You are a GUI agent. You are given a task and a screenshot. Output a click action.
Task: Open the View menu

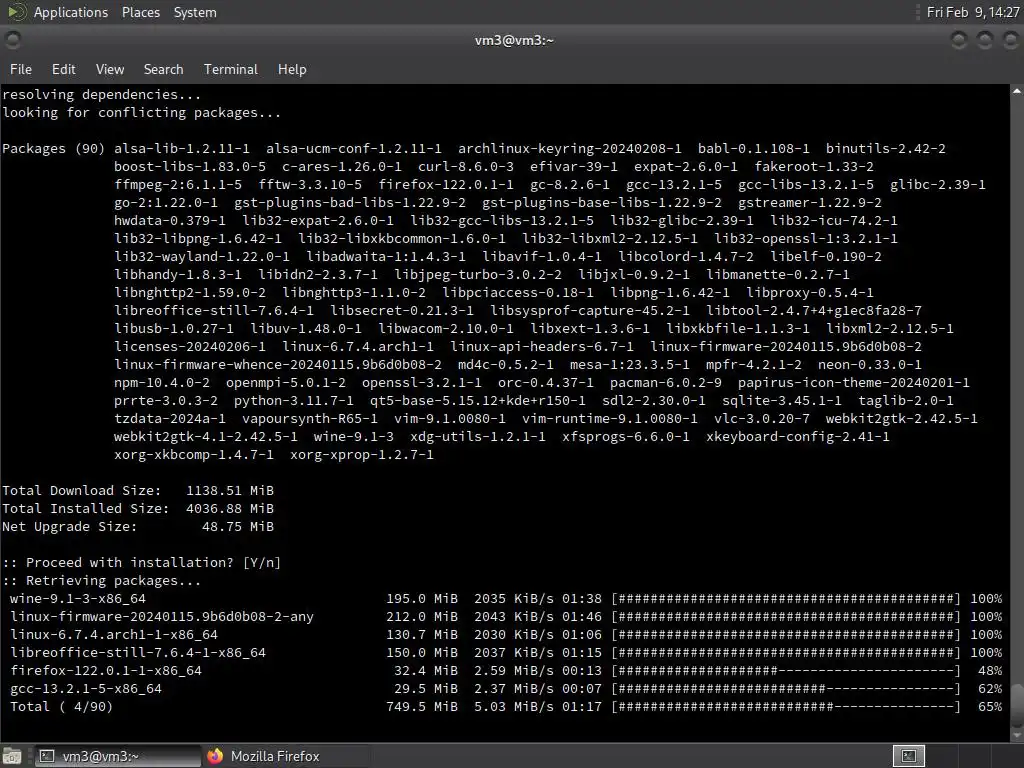pyautogui.click(x=110, y=69)
